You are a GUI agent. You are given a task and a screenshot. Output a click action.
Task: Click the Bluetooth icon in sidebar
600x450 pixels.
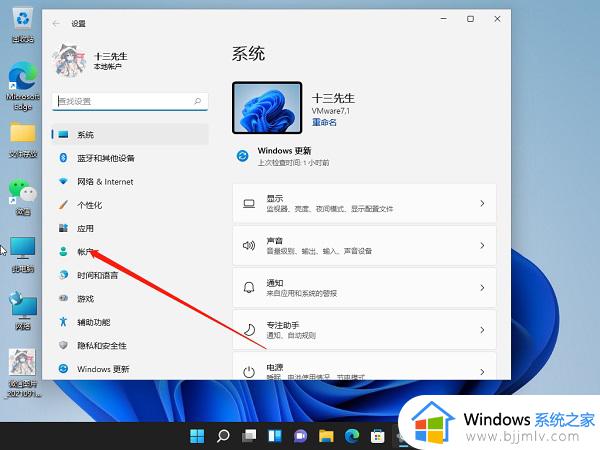[x=63, y=158]
